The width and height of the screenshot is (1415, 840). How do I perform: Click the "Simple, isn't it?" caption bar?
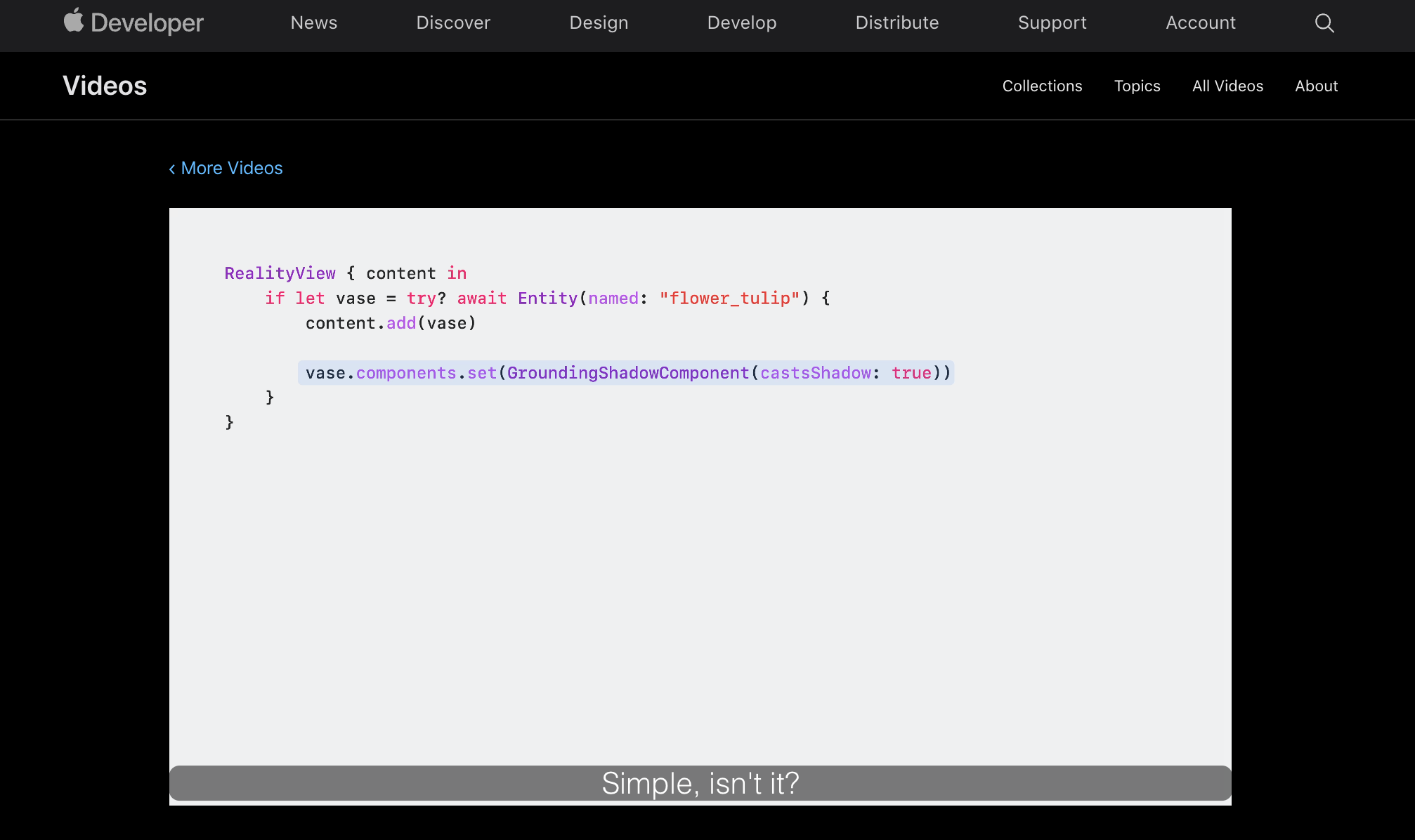point(700,783)
